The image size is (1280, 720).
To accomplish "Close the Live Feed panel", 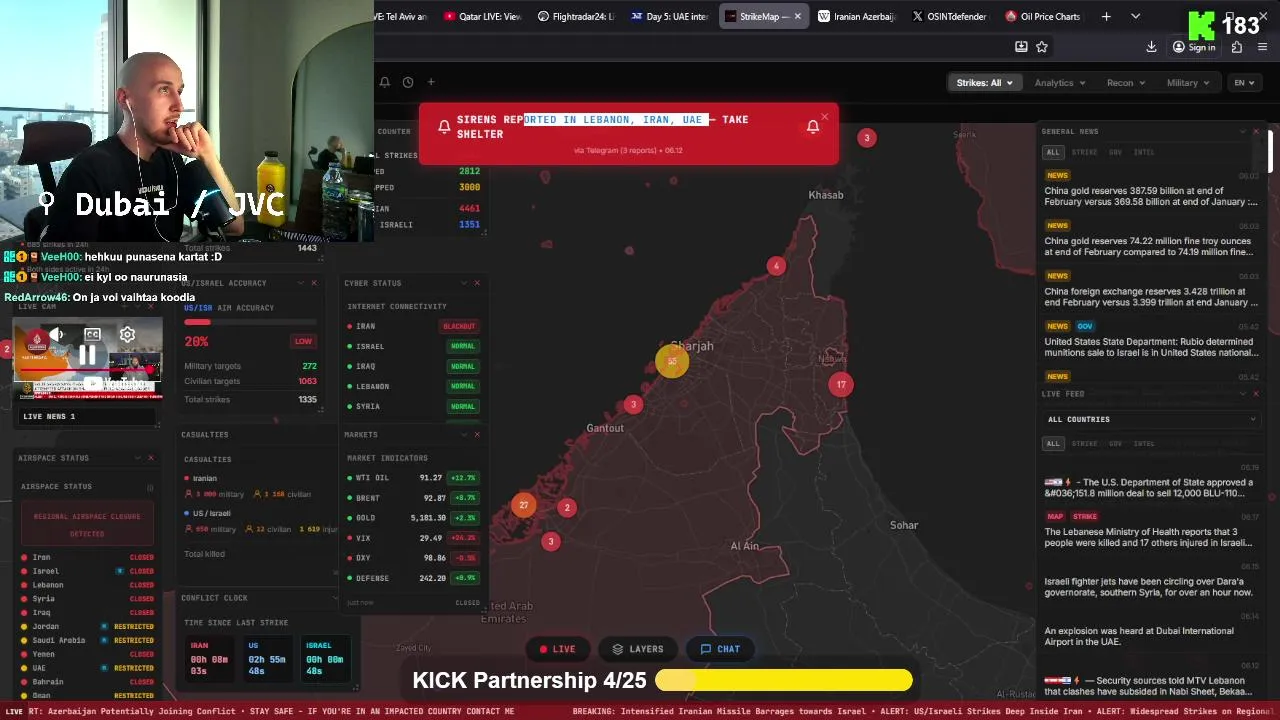I will tap(1256, 394).
